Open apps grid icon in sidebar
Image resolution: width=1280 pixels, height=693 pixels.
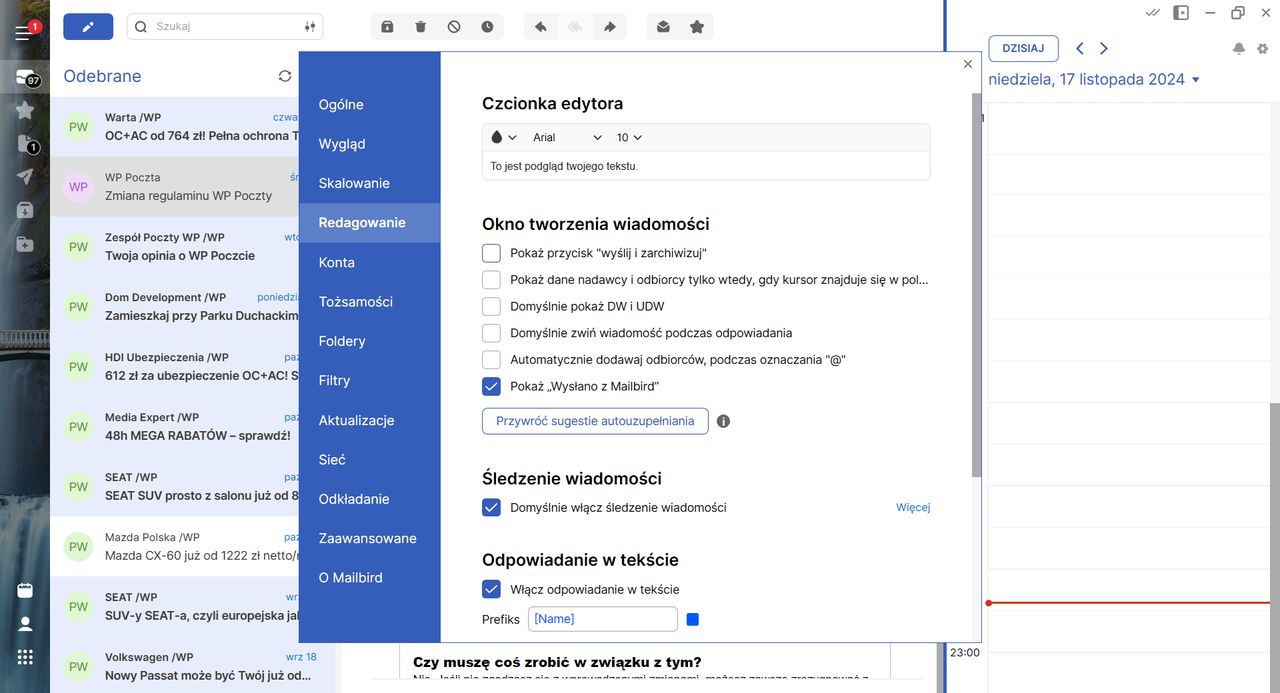25,657
